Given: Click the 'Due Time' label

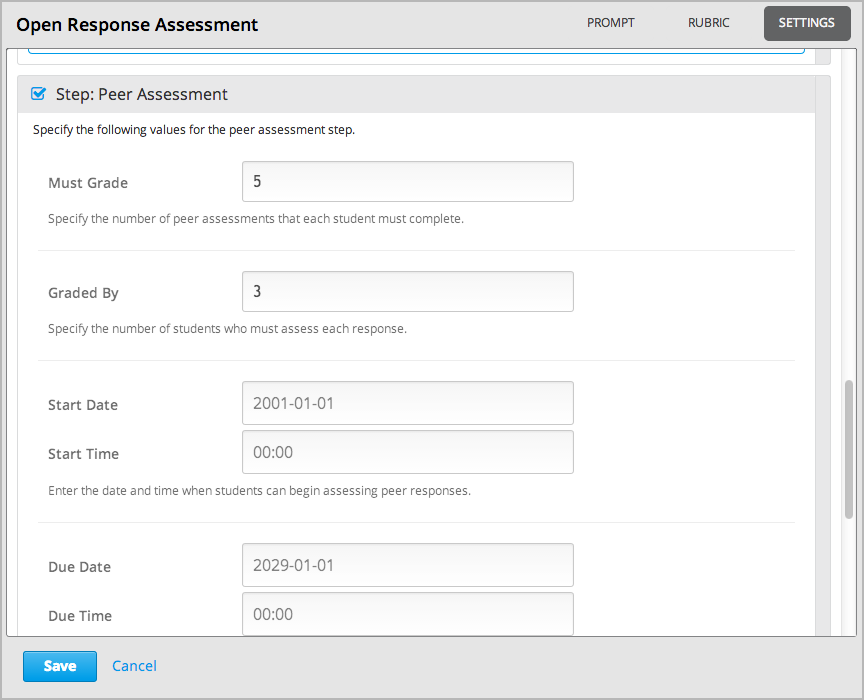Looking at the screenshot, I should [x=80, y=616].
